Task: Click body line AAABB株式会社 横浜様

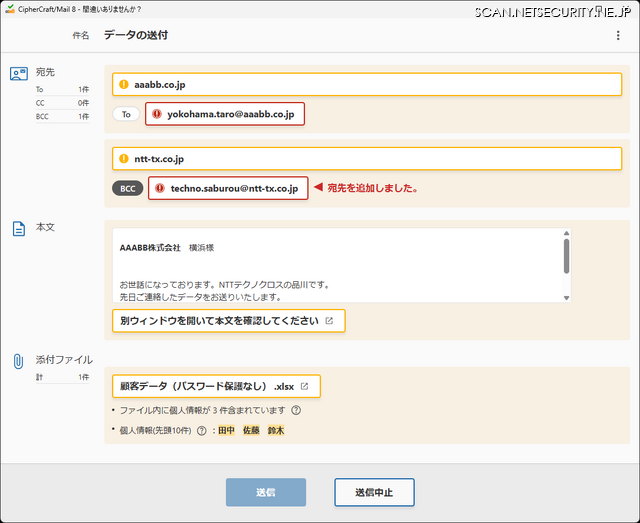Action: (167, 248)
